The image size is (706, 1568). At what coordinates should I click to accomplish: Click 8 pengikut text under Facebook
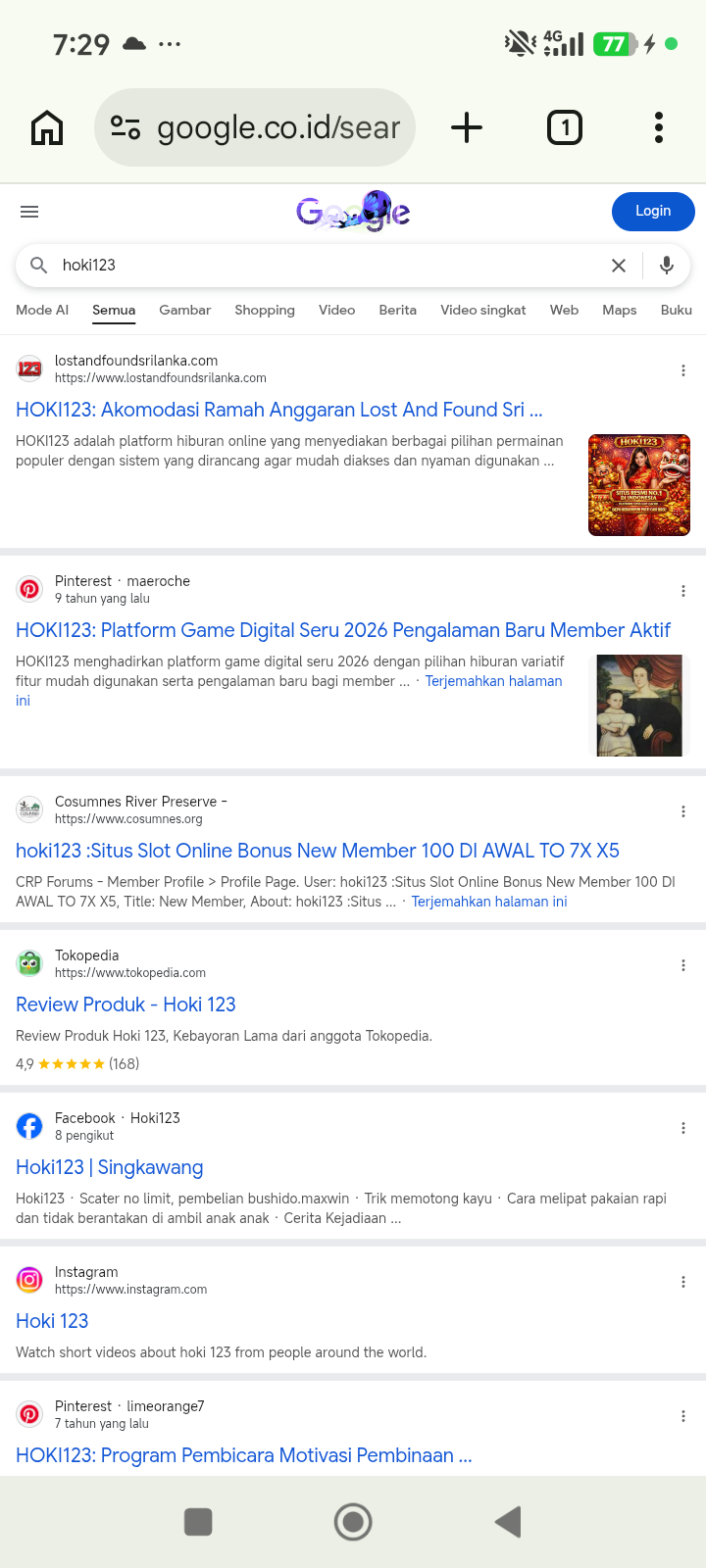click(84, 1136)
